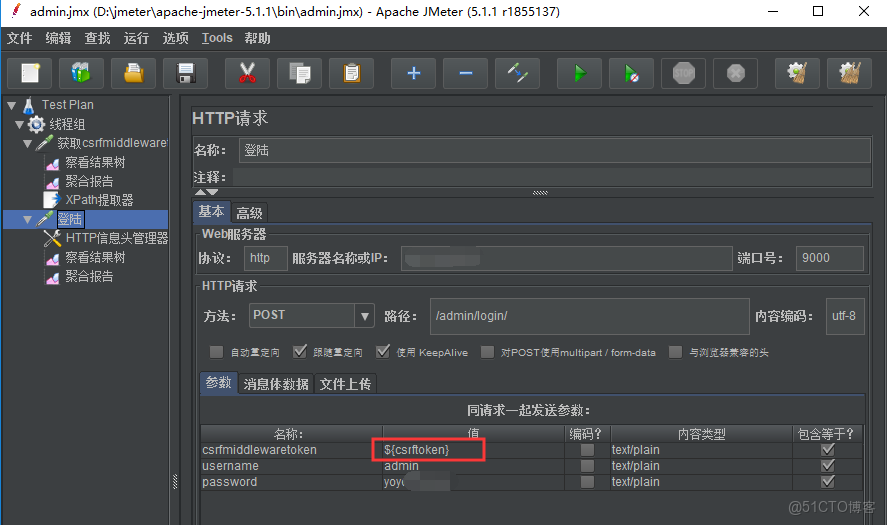Click the comment panel collapse arrows
887x525 pixels.
(x=206, y=192)
